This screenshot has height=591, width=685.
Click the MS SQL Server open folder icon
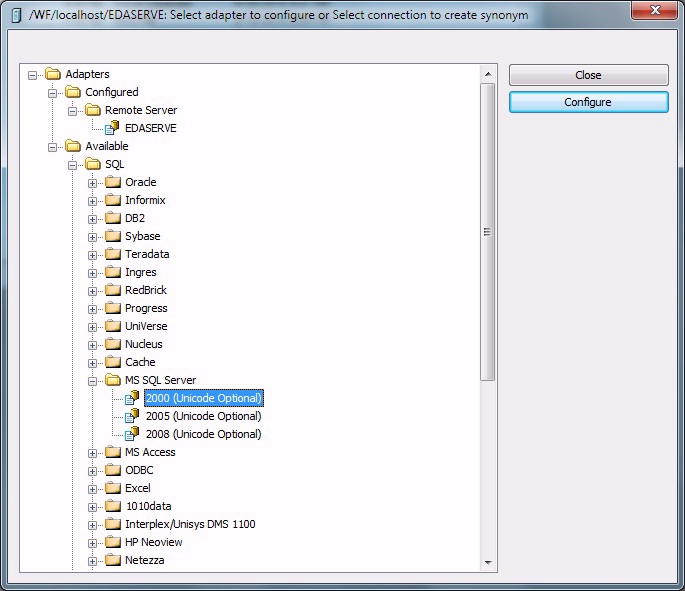click(113, 380)
